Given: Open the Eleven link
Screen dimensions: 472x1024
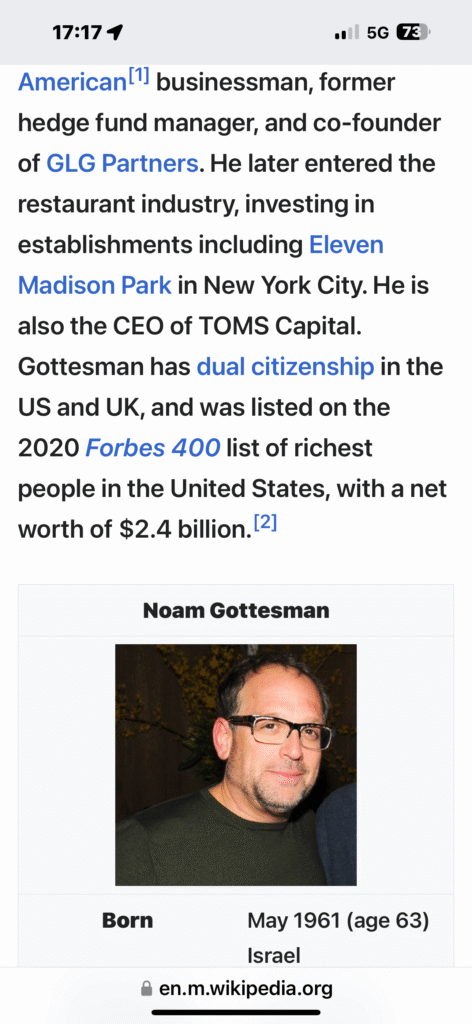Looking at the screenshot, I should (346, 245).
